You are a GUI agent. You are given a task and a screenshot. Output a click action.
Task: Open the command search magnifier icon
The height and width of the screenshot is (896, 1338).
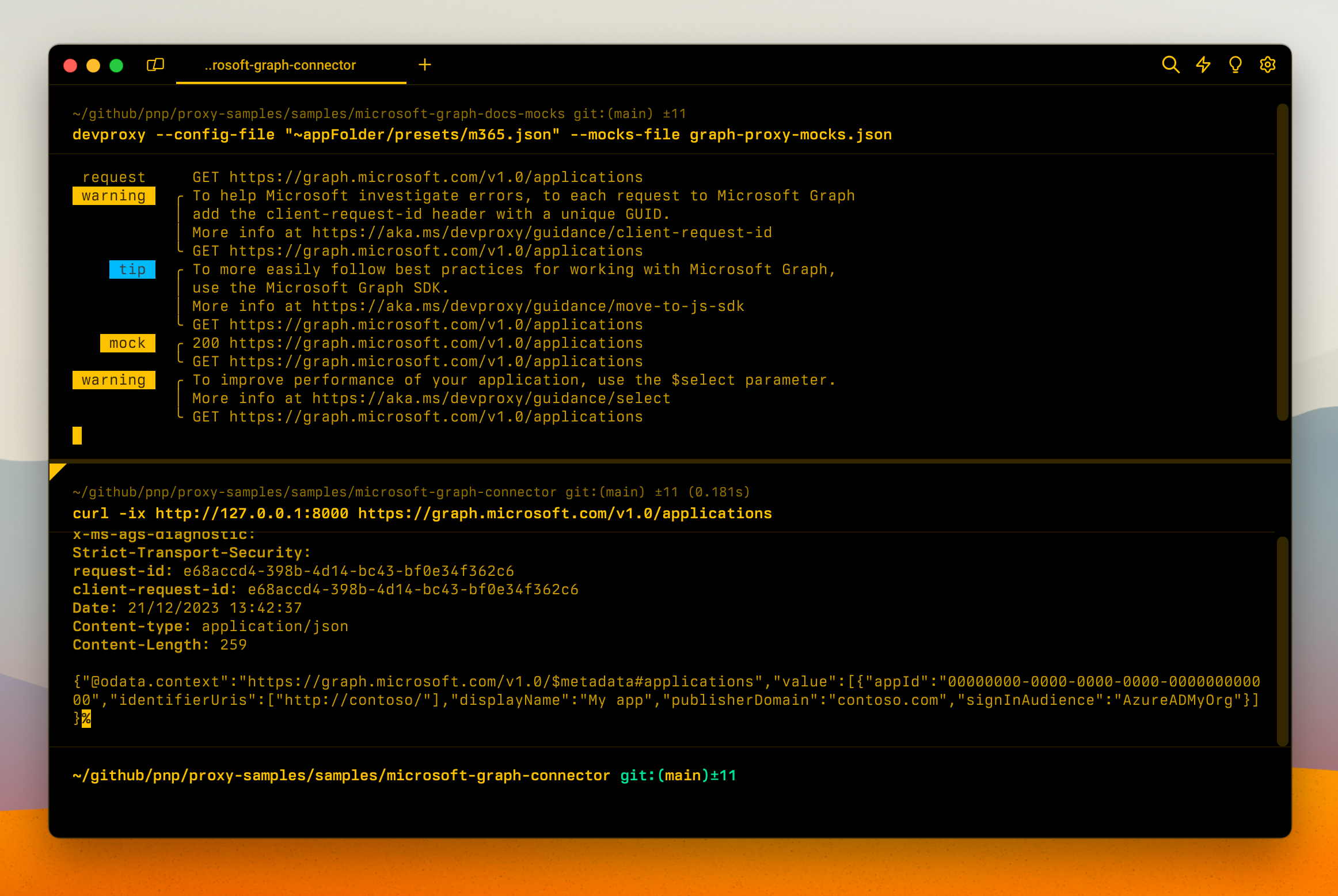(1171, 65)
